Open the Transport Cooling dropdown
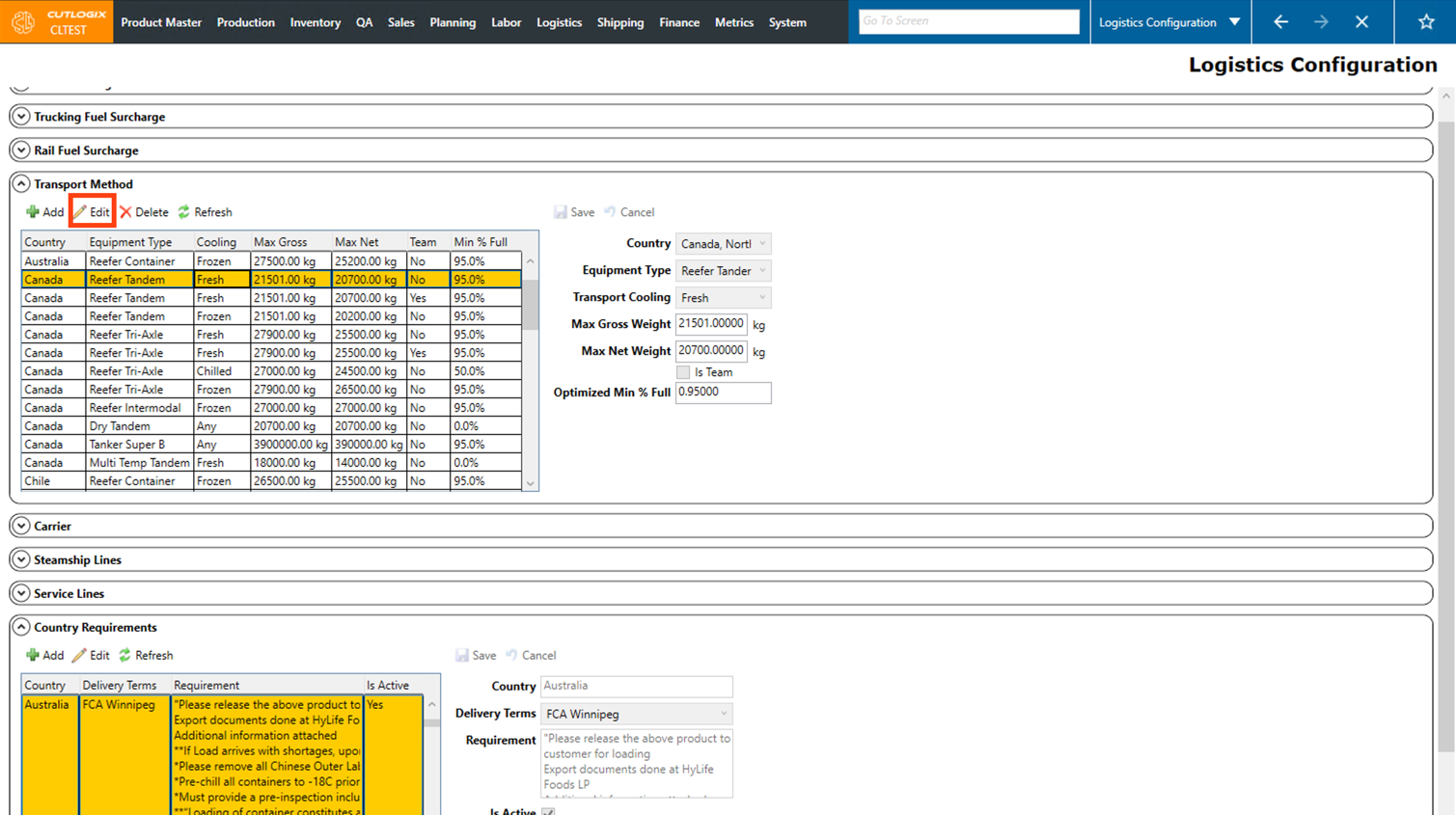1456x815 pixels. tap(761, 298)
